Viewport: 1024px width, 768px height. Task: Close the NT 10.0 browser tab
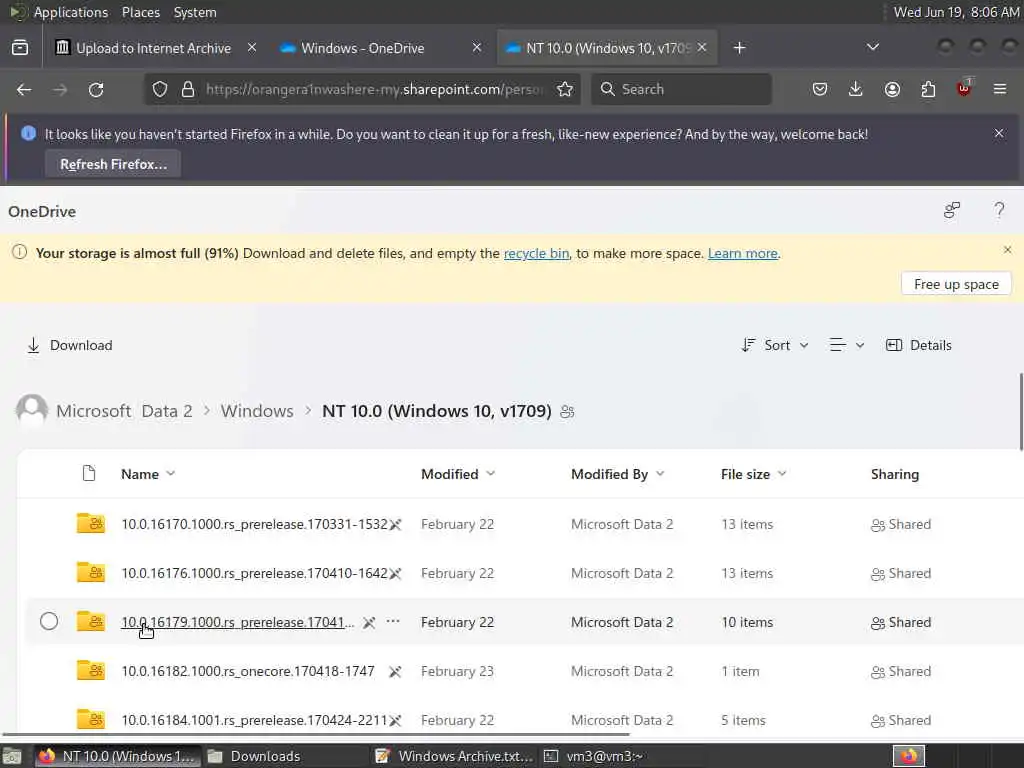coord(702,47)
